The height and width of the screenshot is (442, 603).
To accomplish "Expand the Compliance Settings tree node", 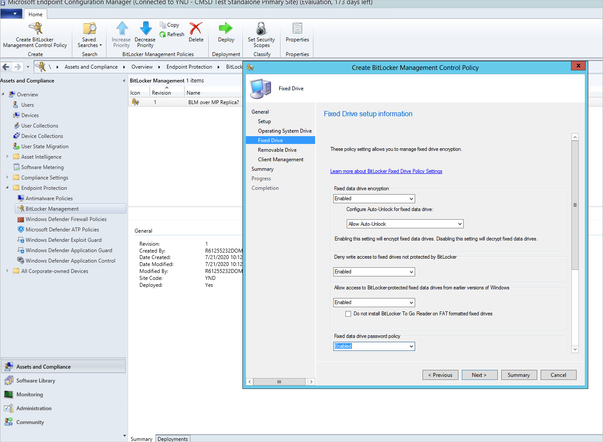I will tap(7, 177).
